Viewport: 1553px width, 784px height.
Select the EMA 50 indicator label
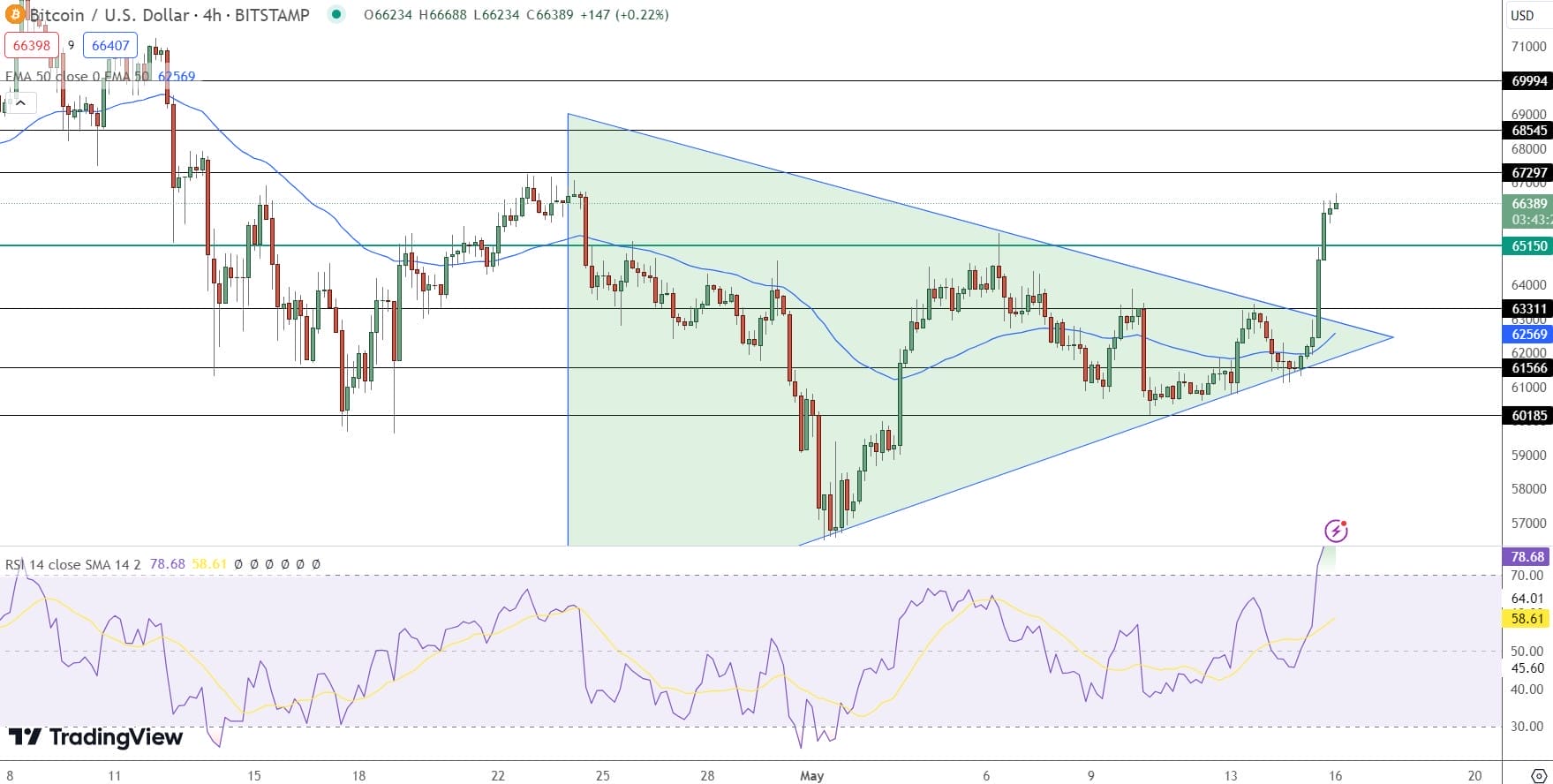(77, 77)
